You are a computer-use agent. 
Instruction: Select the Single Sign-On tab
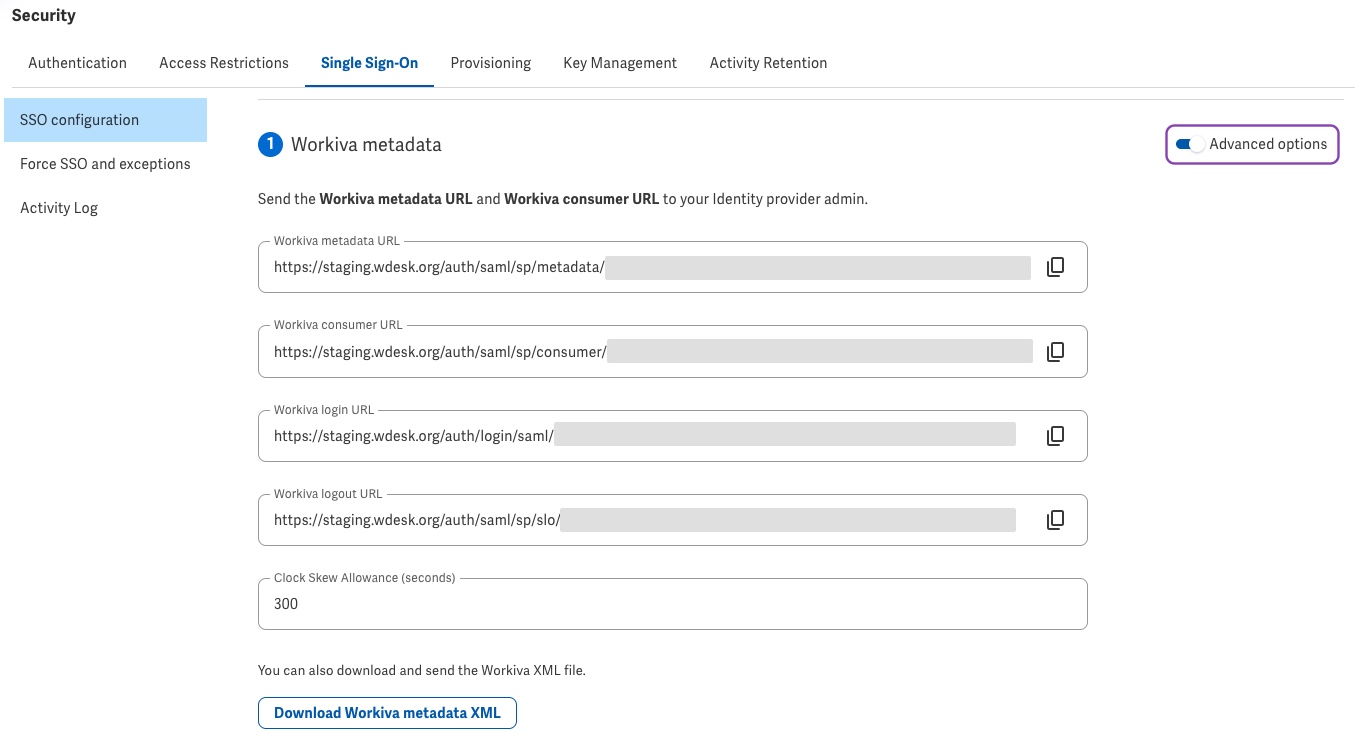tap(370, 63)
